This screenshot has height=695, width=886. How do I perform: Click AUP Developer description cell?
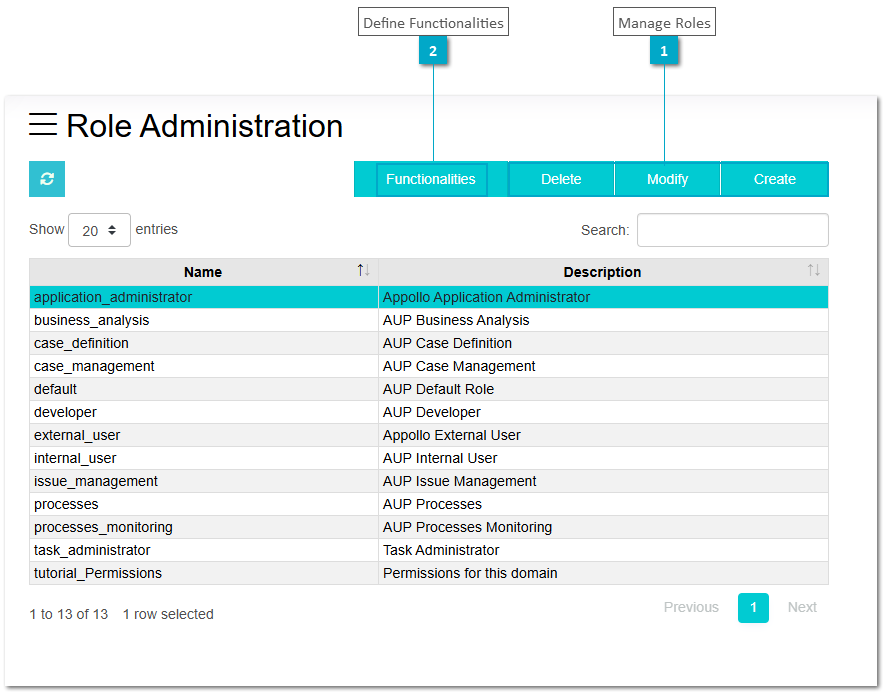(603, 412)
